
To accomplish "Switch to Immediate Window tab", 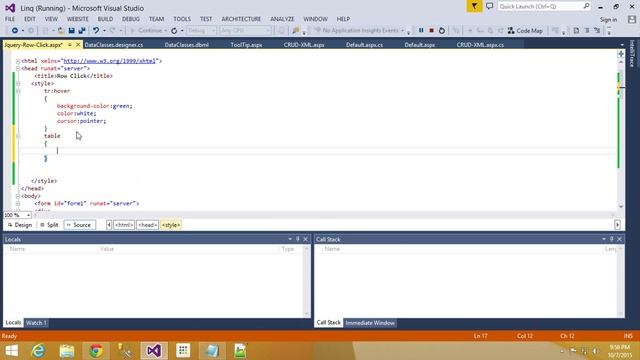I will (x=370, y=323).
